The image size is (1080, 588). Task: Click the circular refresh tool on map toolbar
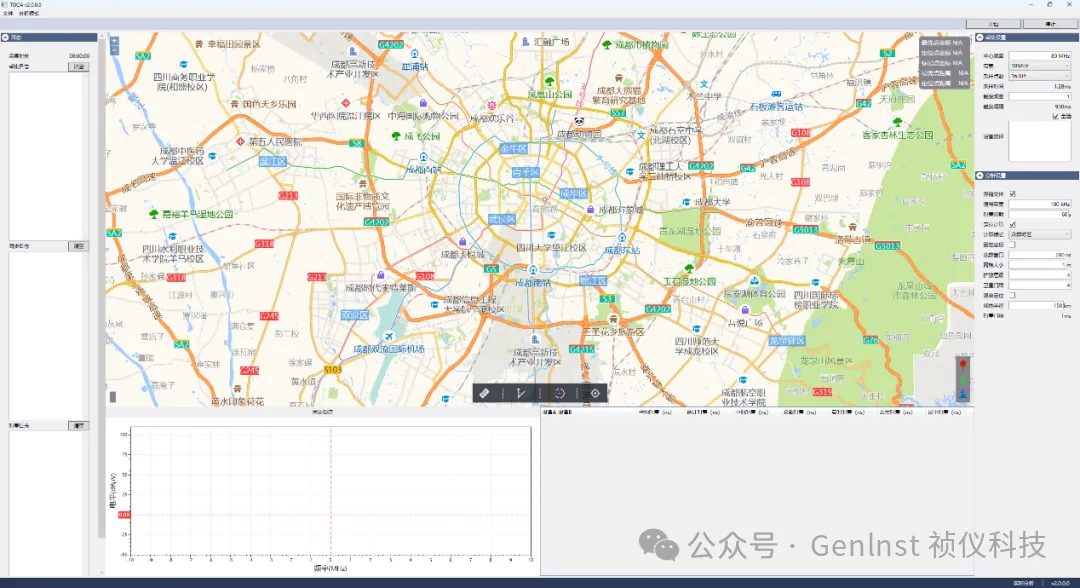pyautogui.click(x=559, y=393)
